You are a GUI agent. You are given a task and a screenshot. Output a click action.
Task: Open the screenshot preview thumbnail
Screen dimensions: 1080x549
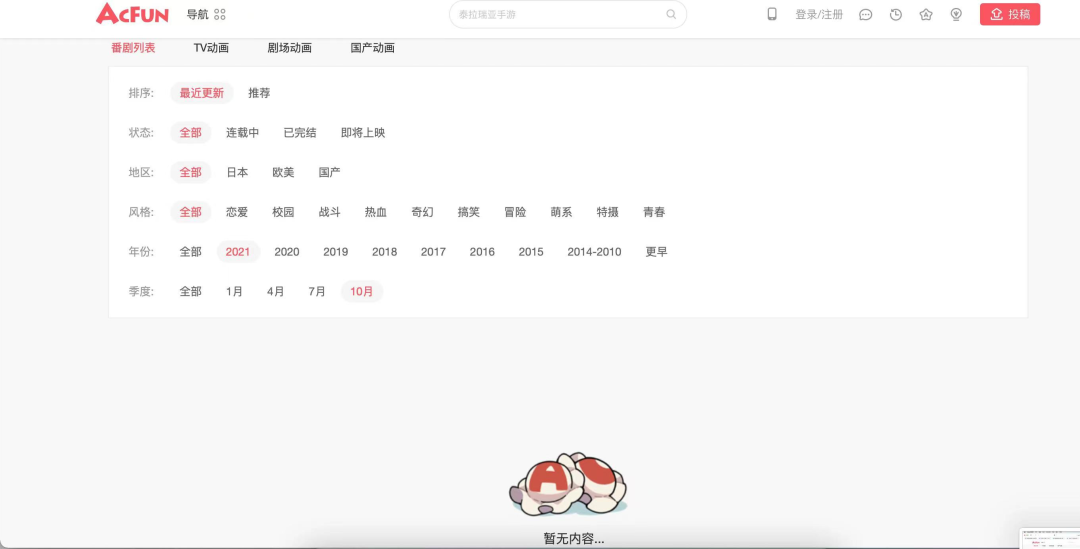1050,538
